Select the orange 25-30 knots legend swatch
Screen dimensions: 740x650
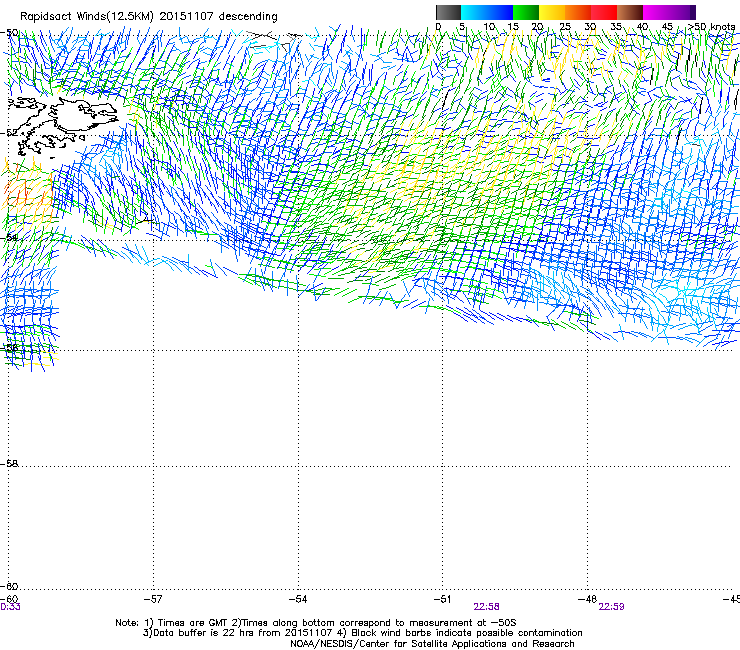pos(578,12)
